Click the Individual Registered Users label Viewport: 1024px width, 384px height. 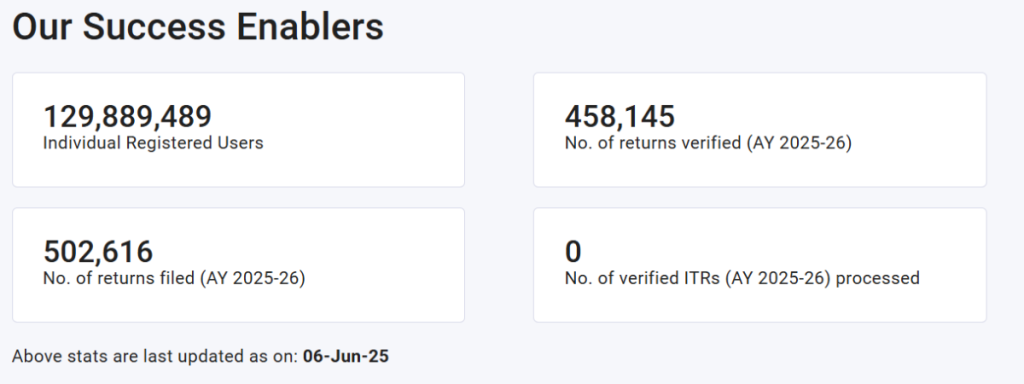[x=153, y=143]
